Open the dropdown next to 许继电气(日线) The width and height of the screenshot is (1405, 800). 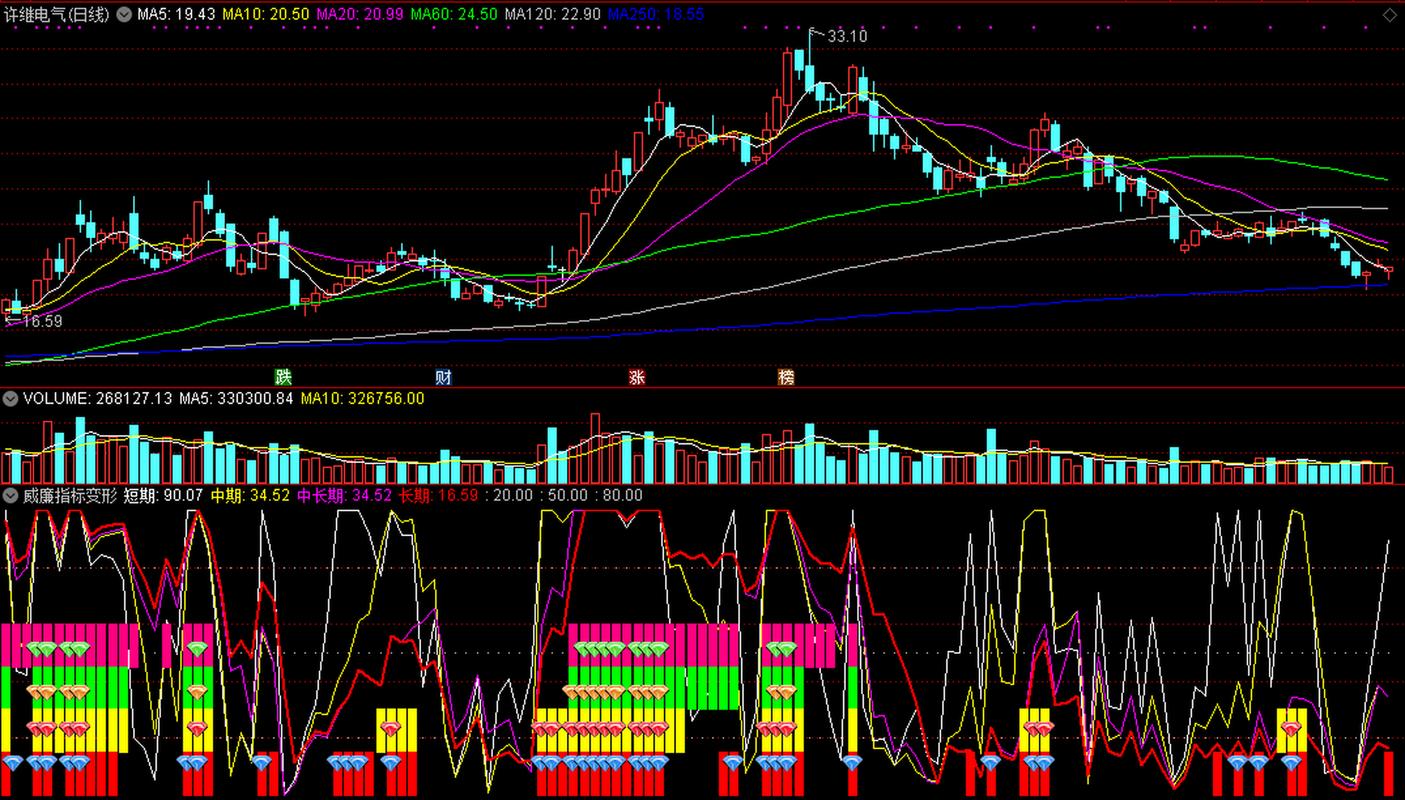tap(124, 14)
